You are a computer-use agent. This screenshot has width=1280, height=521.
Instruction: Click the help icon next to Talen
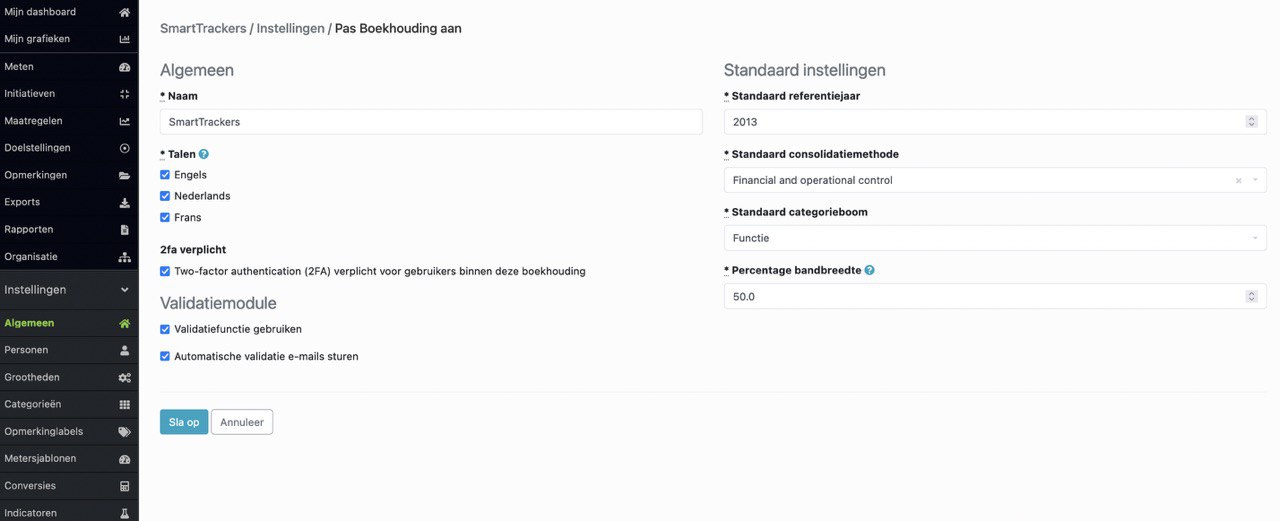pos(204,154)
